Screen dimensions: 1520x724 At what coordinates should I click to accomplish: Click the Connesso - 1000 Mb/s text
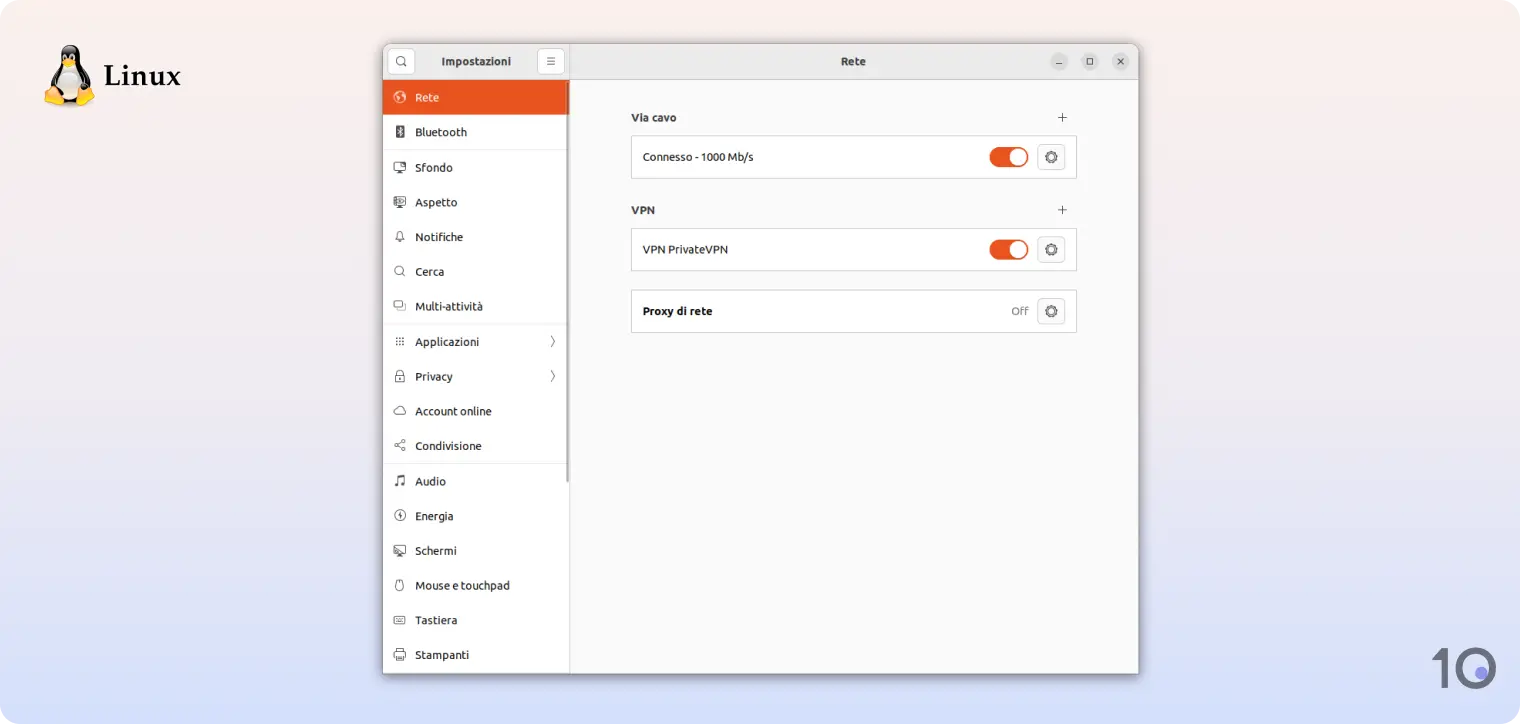698,157
